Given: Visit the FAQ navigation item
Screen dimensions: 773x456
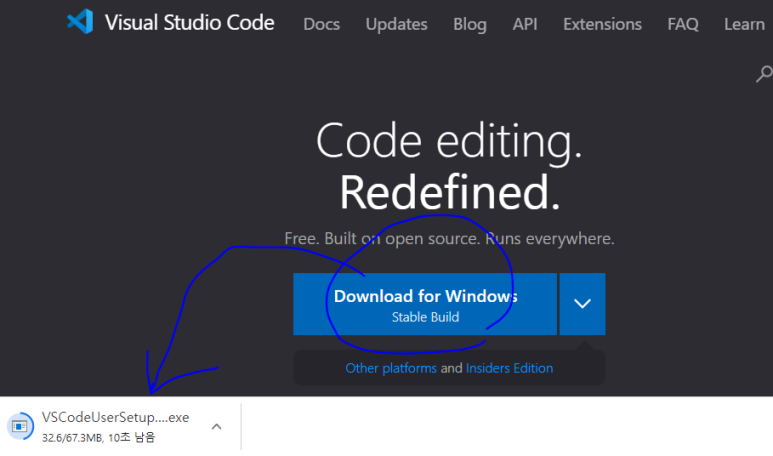Looking at the screenshot, I should coord(683,24).
